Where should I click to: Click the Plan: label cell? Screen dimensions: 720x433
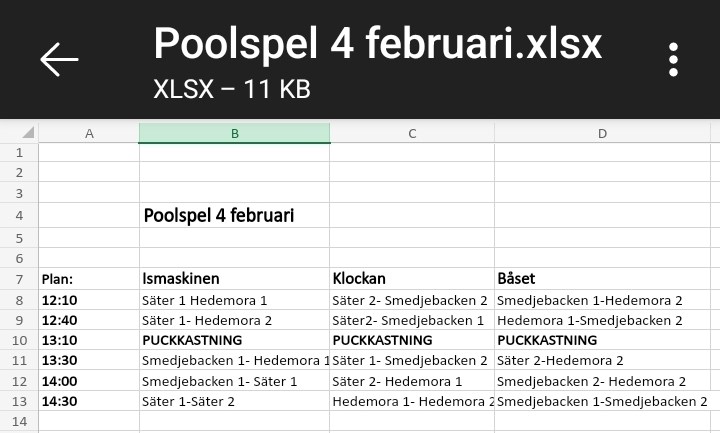[x=58, y=279]
